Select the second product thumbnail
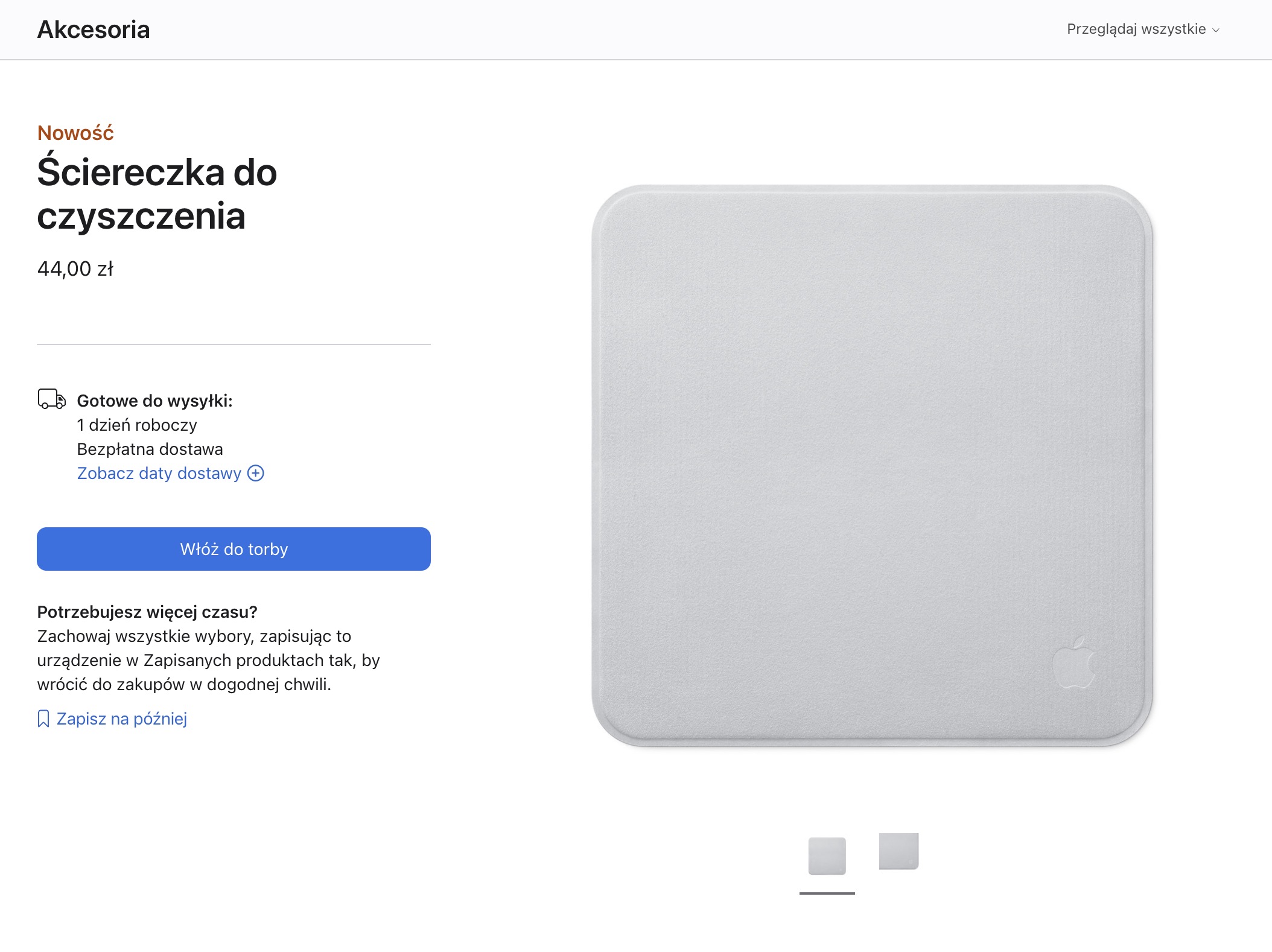Screen dimensions: 1272x952 (x=898, y=851)
